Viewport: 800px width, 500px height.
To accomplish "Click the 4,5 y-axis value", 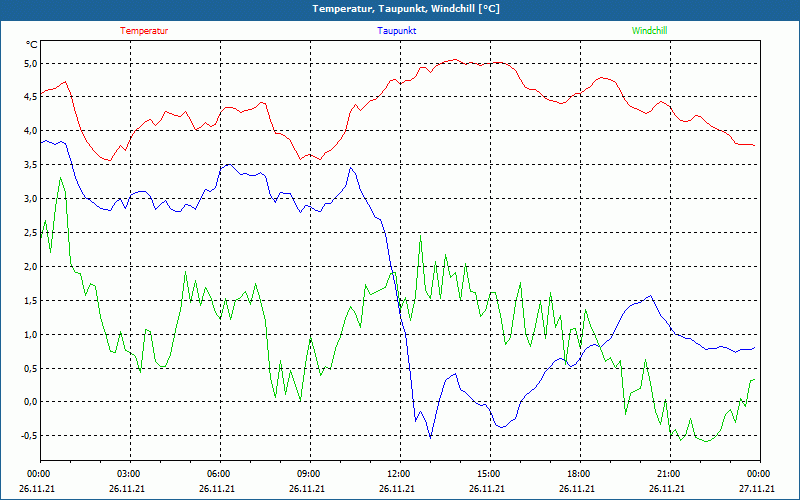I will click(31, 97).
